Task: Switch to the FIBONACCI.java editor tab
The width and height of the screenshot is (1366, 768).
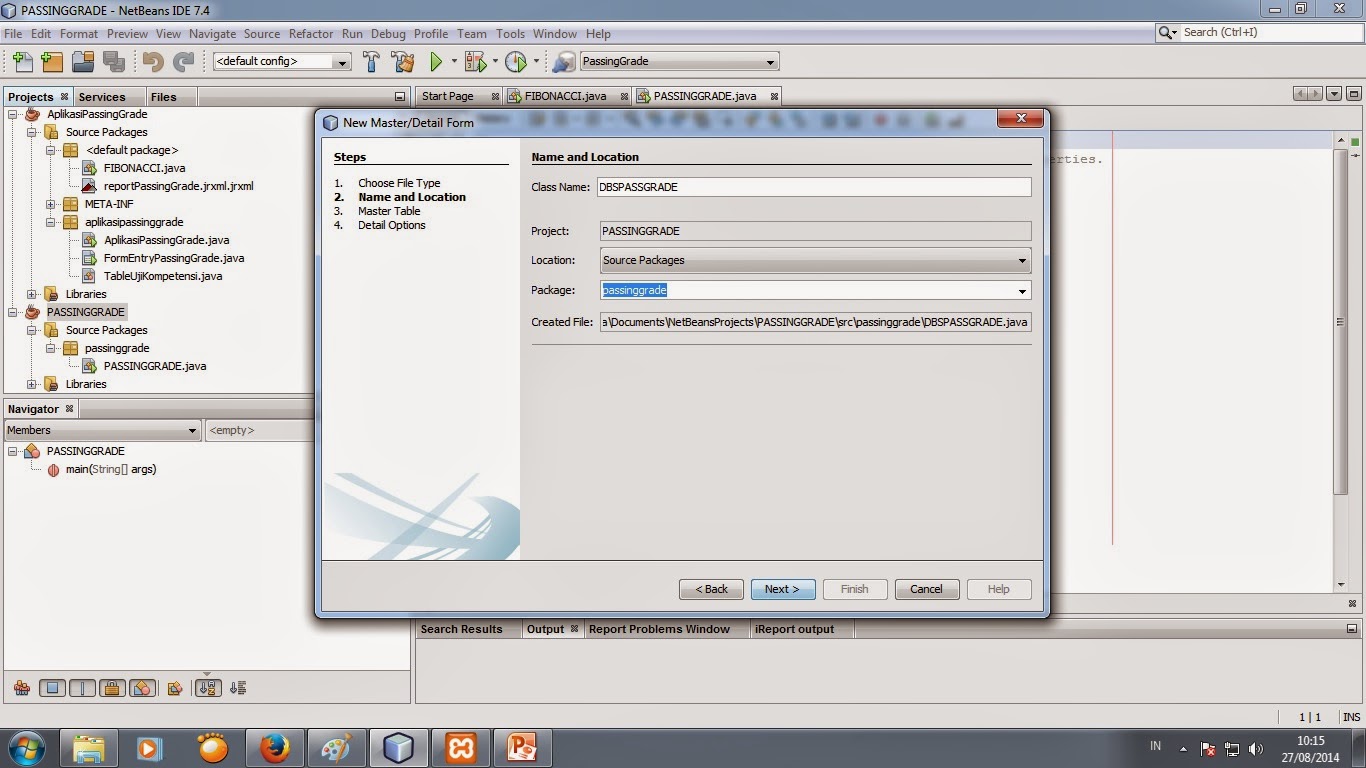Action: click(566, 96)
